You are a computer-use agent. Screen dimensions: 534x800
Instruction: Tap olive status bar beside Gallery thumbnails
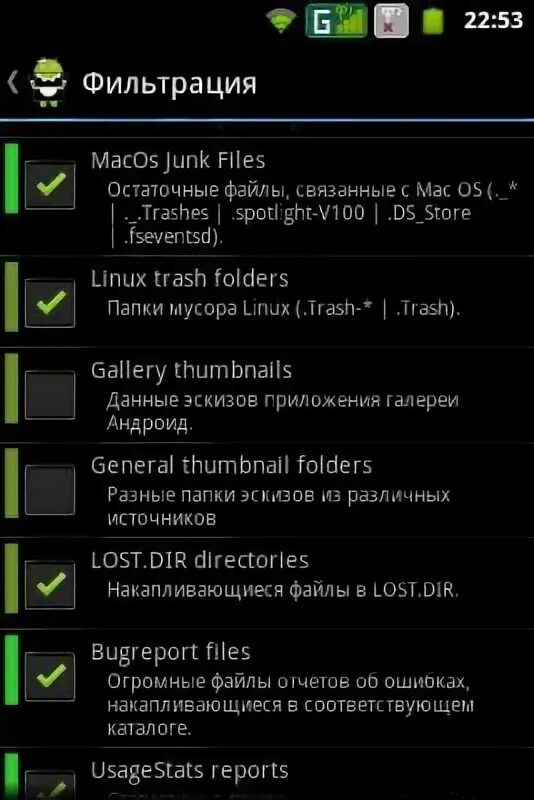[11, 388]
